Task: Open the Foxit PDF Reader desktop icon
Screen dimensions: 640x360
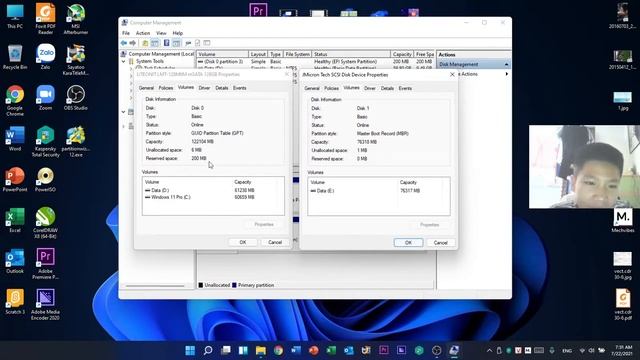Action: [x=45, y=19]
